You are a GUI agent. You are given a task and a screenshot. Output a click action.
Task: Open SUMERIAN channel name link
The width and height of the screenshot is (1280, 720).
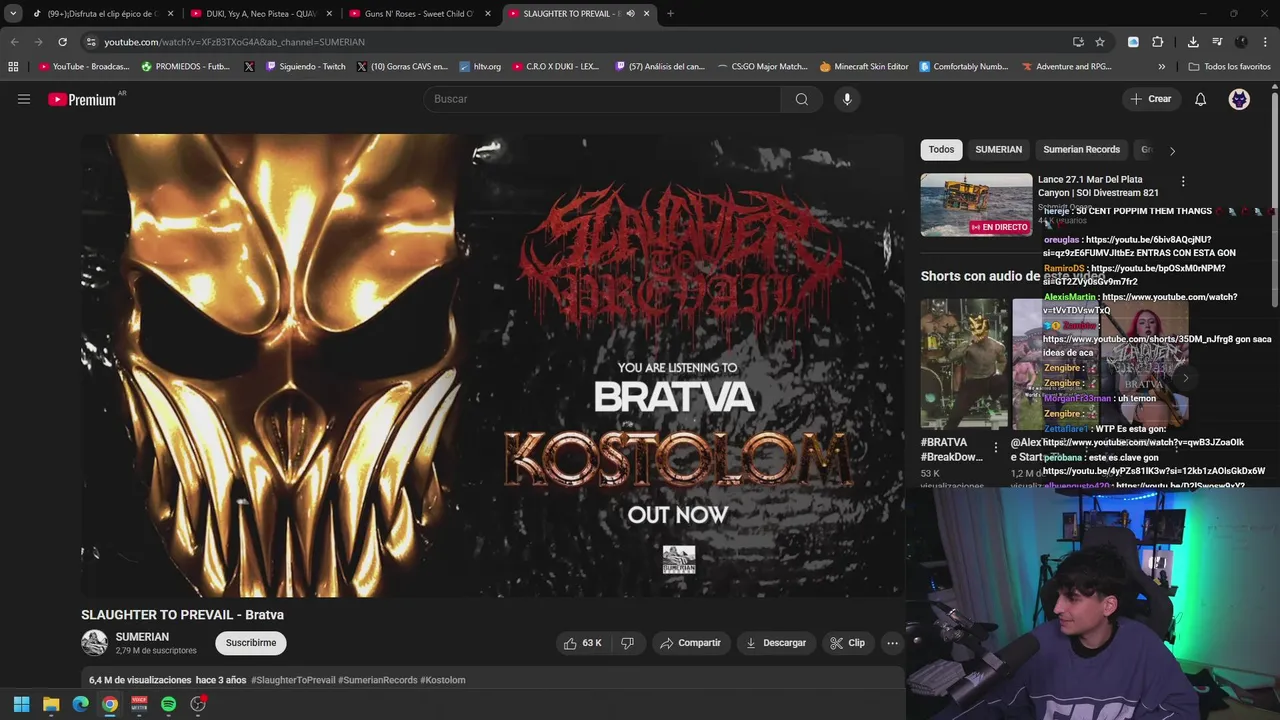pos(142,637)
